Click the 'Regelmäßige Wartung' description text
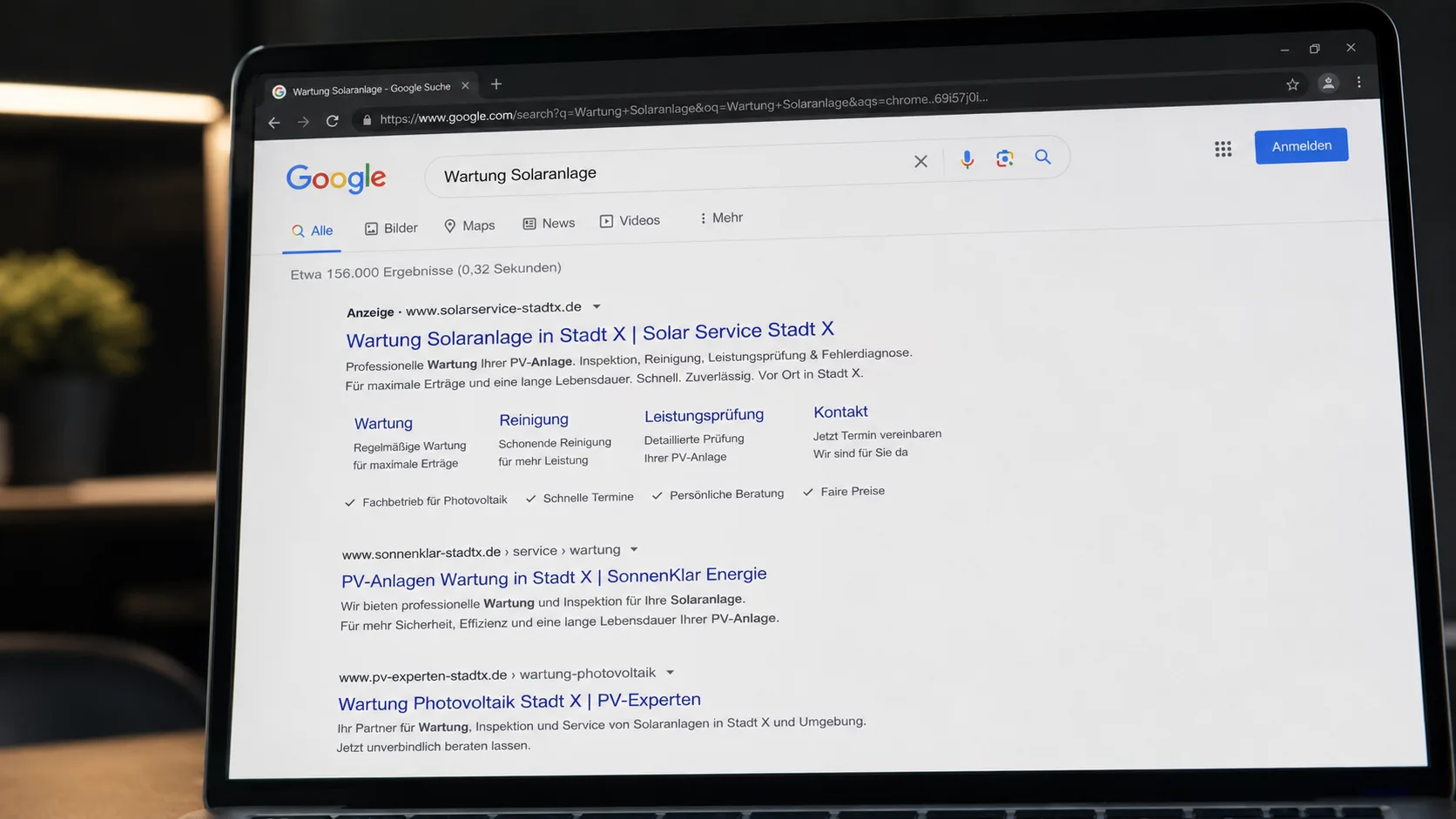 pos(409,446)
